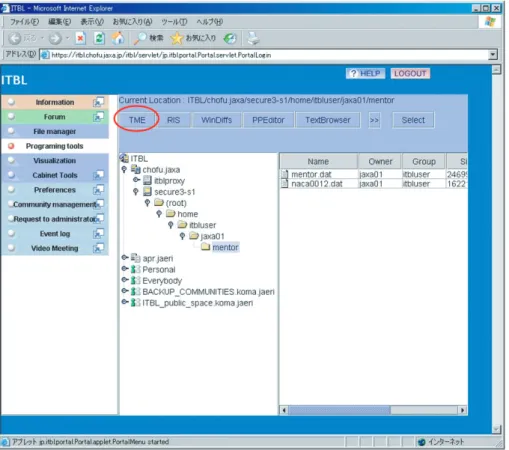509x450 pixels.
Task: Expand the apr.jaeri tree node
Action: [125, 258]
